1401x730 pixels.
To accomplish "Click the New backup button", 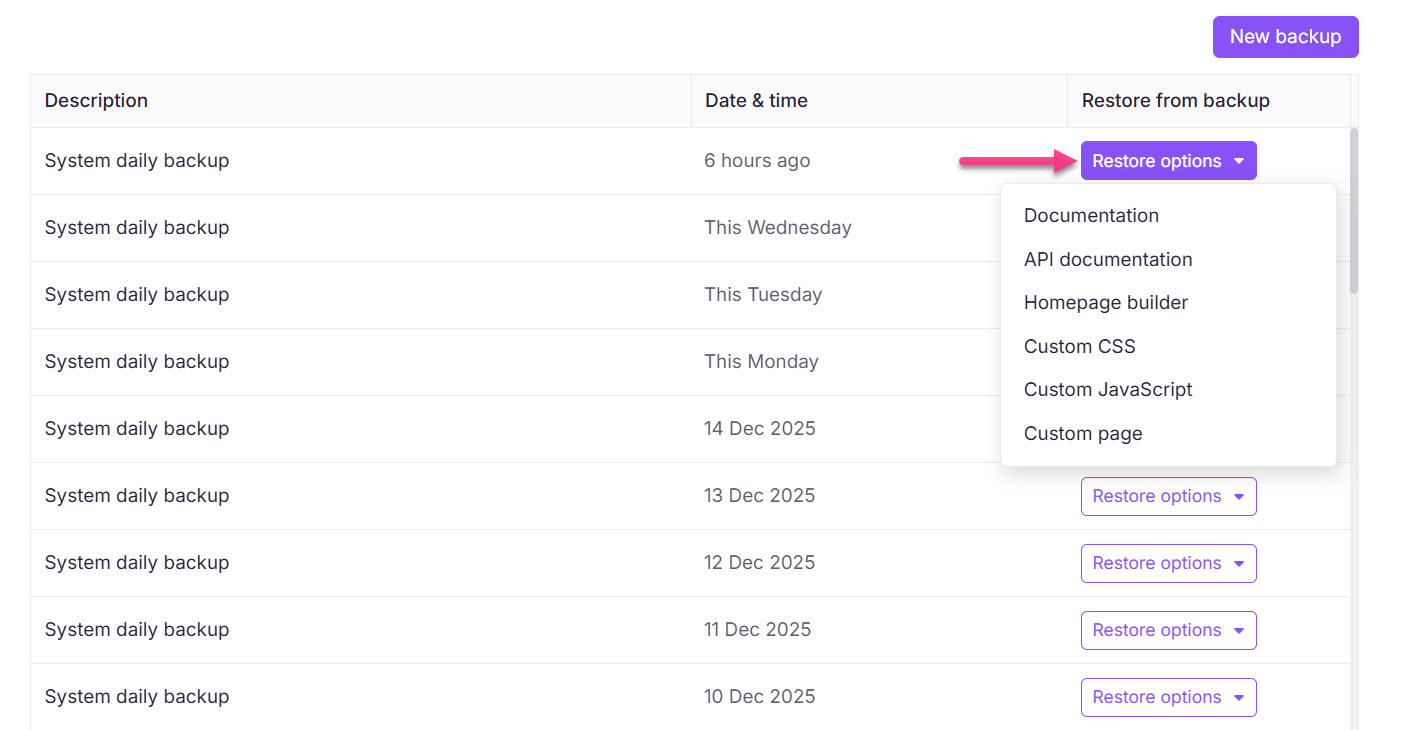I will pyautogui.click(x=1285, y=36).
